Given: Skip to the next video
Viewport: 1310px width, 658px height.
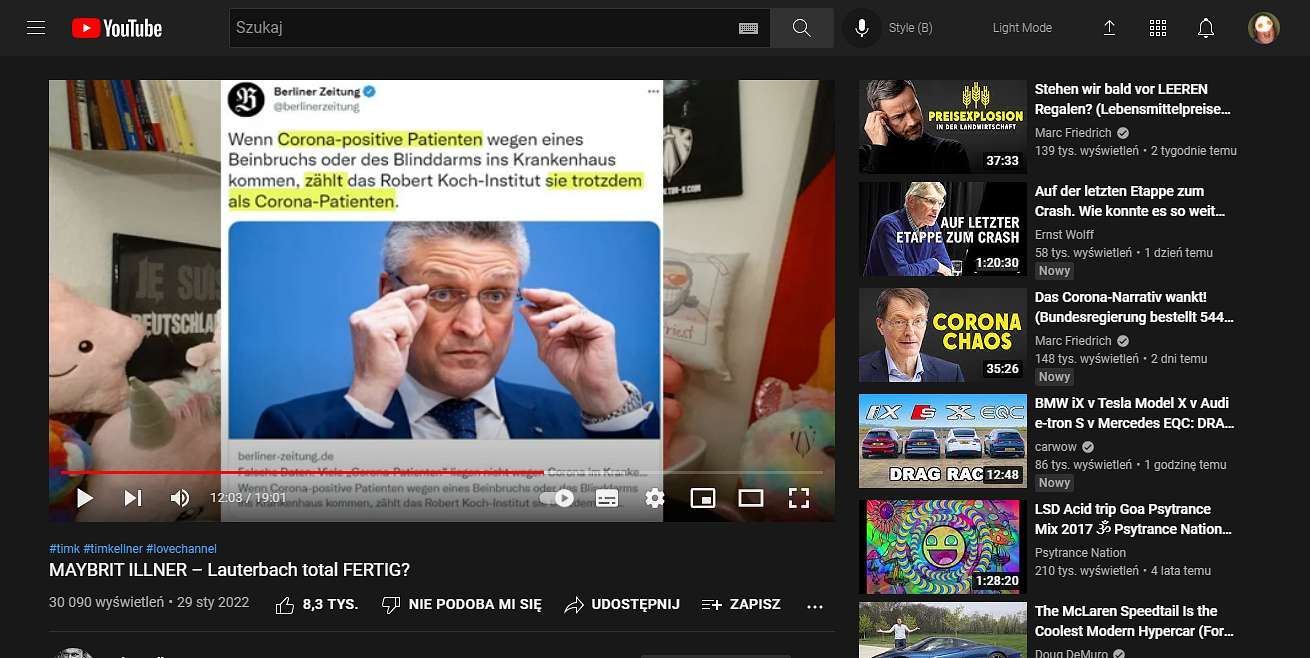Looking at the screenshot, I should 133,498.
